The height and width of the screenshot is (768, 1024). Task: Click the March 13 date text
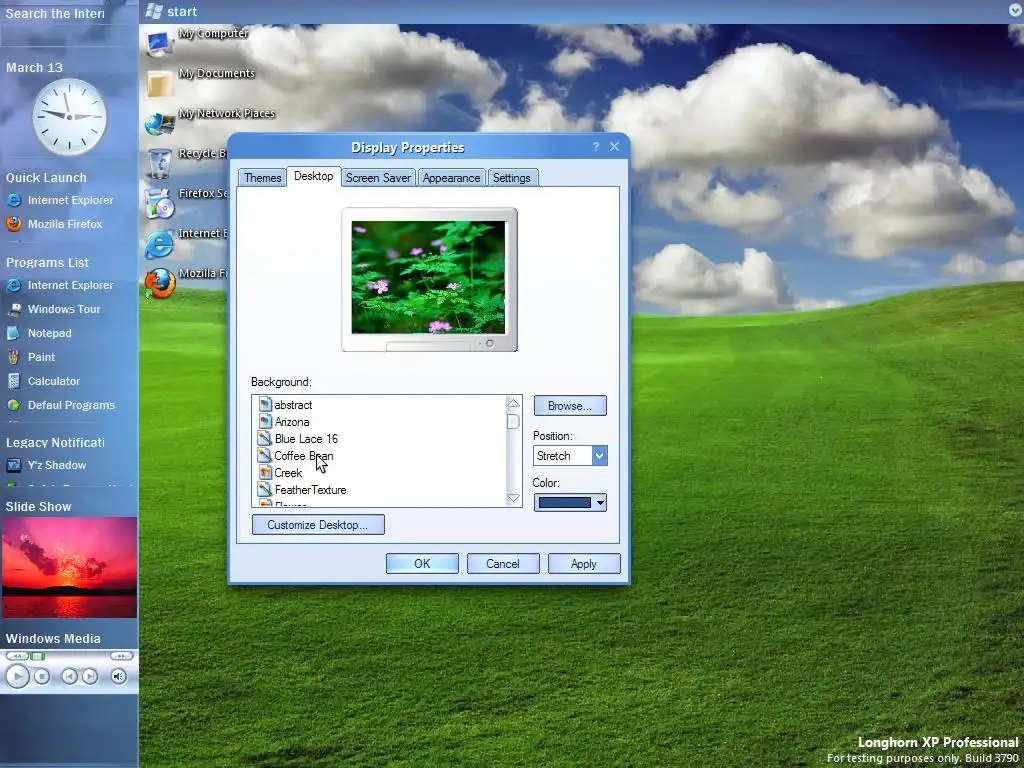tap(35, 67)
